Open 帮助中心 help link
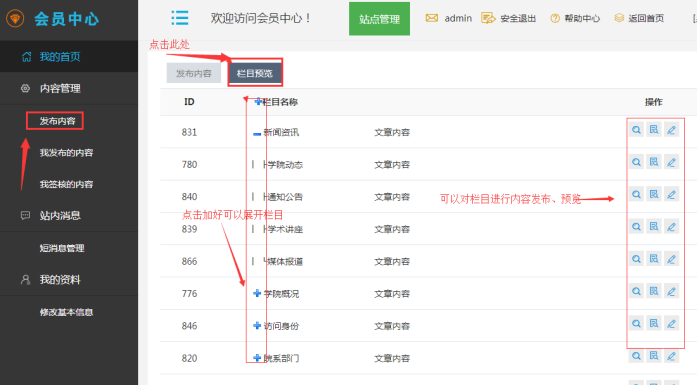 [x=575, y=18]
